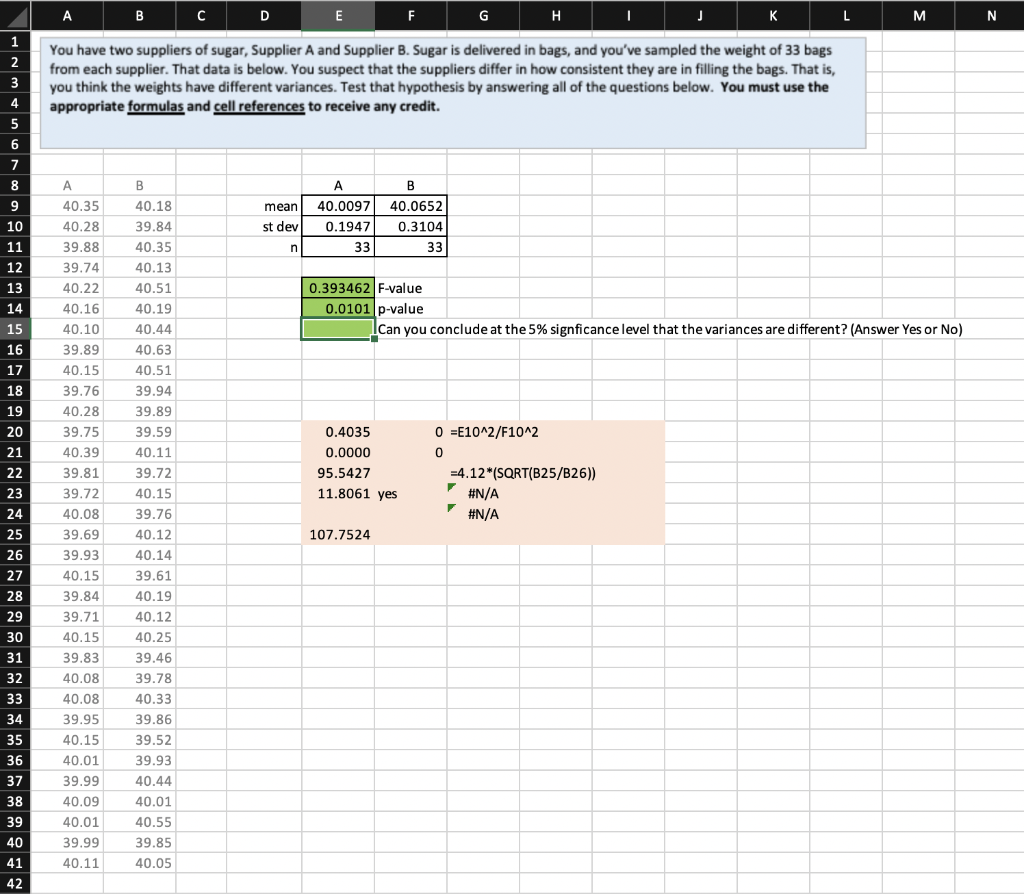Click the 'n' row label
The image size is (1024, 894).
[294, 247]
